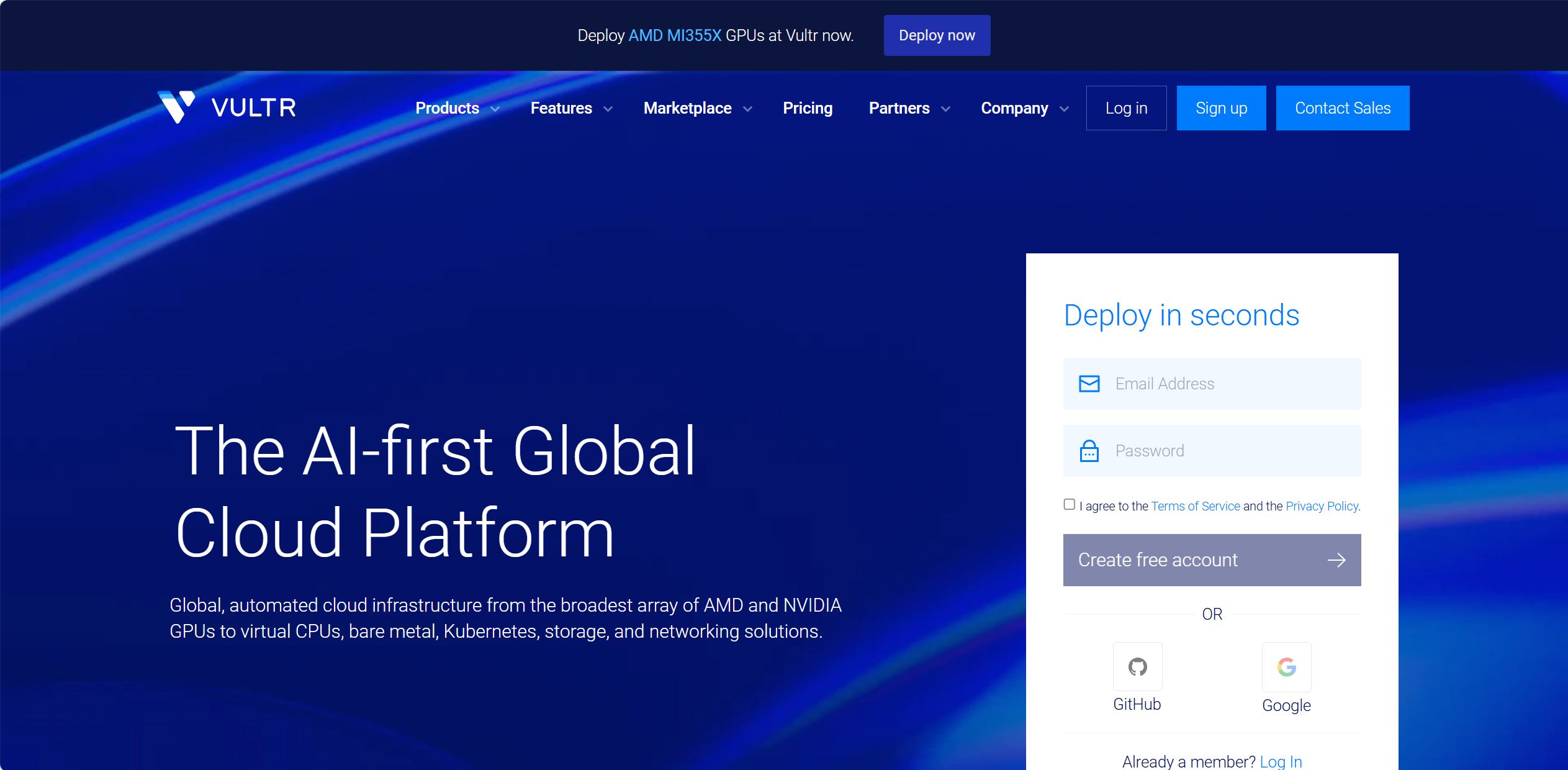Click the lock icon in password field

coord(1089,451)
